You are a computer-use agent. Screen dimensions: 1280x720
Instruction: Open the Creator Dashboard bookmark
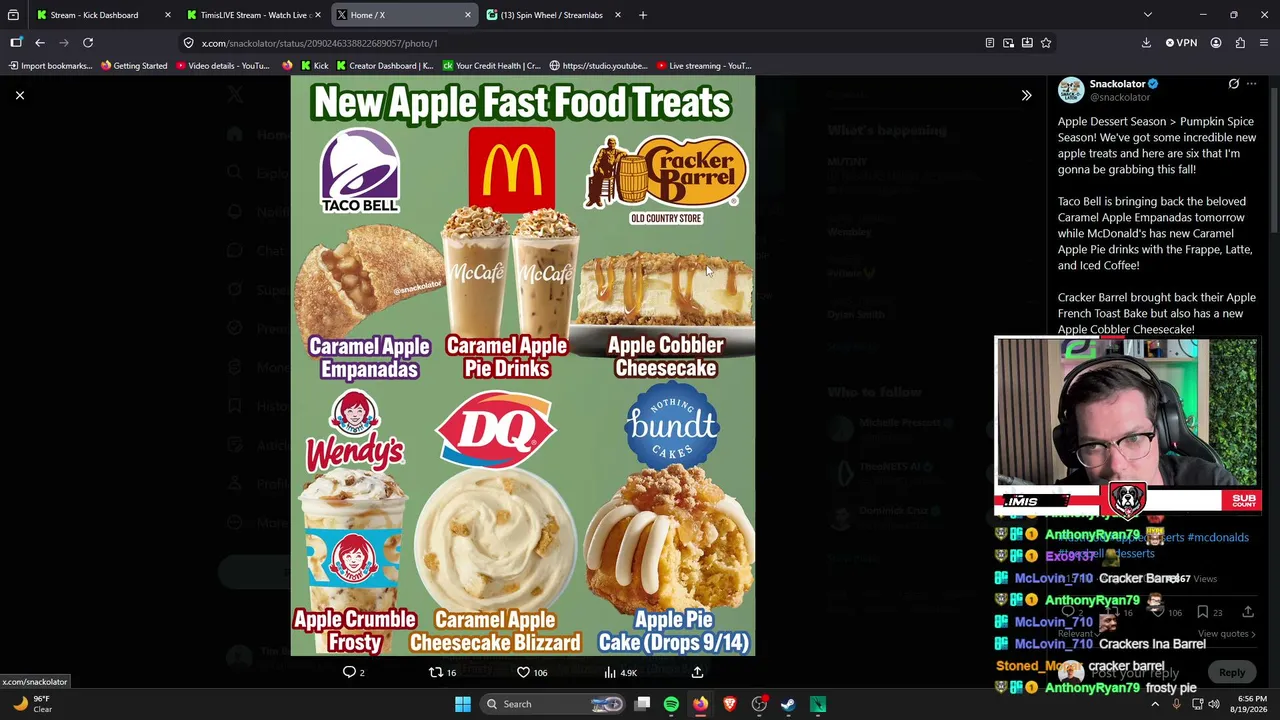click(x=385, y=66)
